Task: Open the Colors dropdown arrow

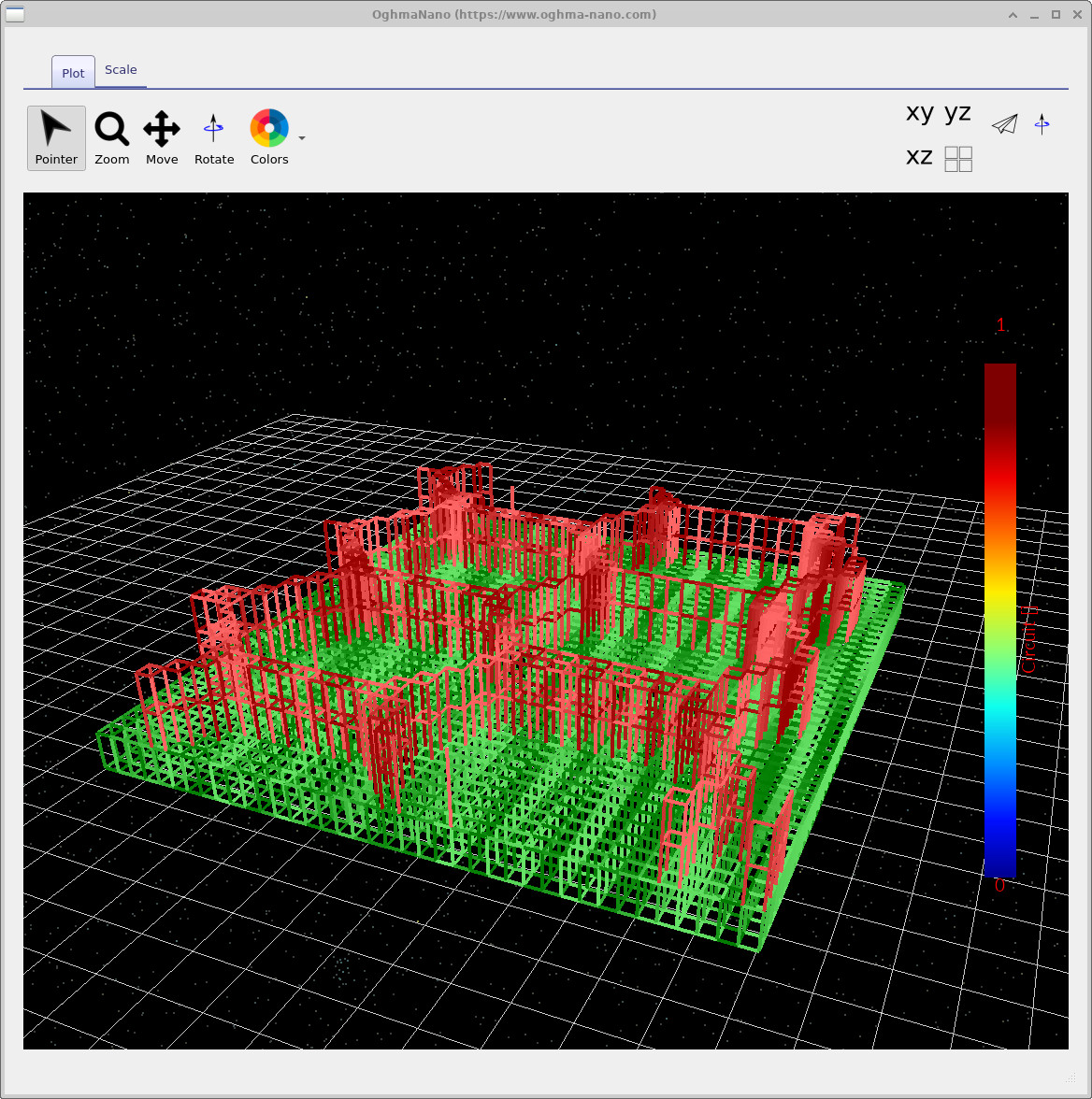Action: [301, 137]
